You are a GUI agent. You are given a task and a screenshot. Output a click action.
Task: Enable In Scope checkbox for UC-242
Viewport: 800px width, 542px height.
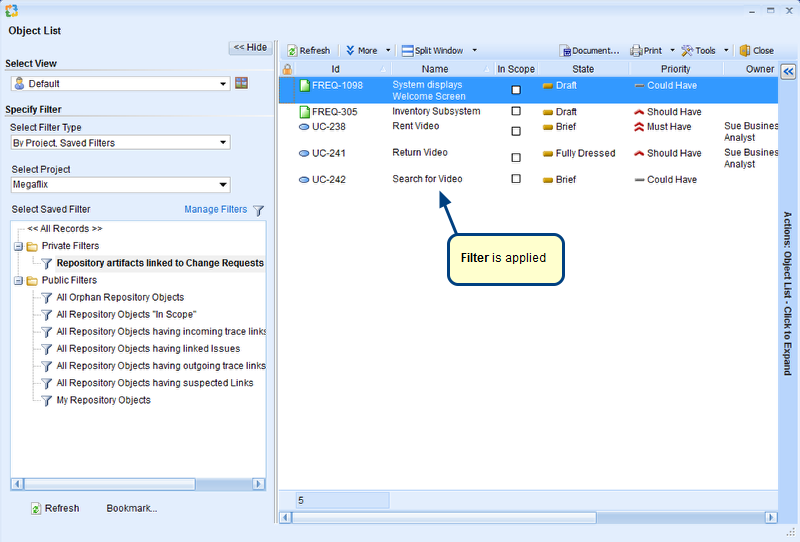pos(516,179)
